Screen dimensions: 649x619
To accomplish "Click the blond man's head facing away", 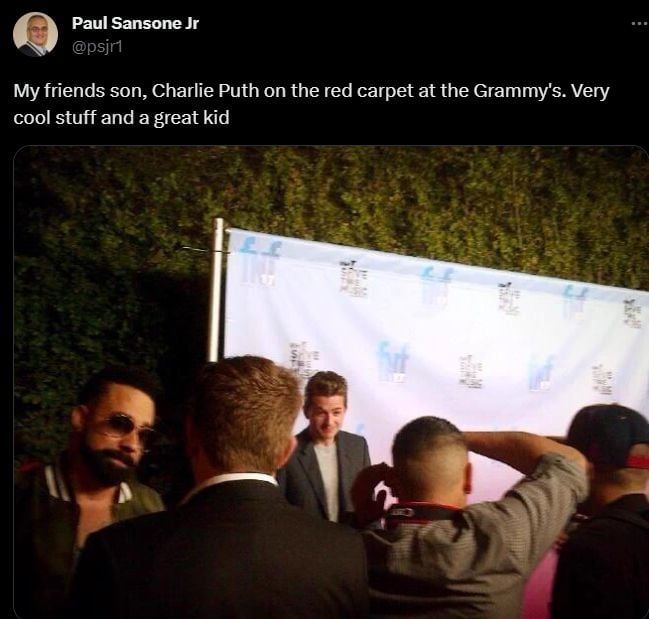I will 245,414.
